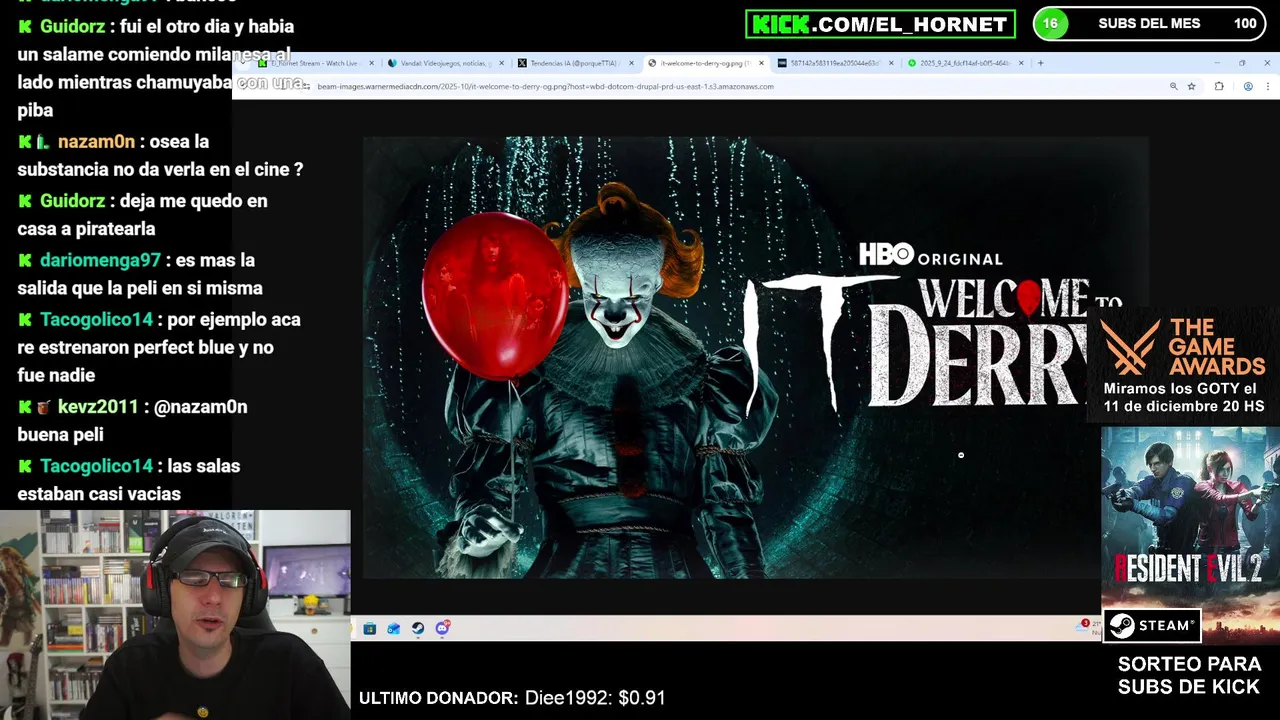Close the 2025_9_24 tab

tap(1020, 63)
